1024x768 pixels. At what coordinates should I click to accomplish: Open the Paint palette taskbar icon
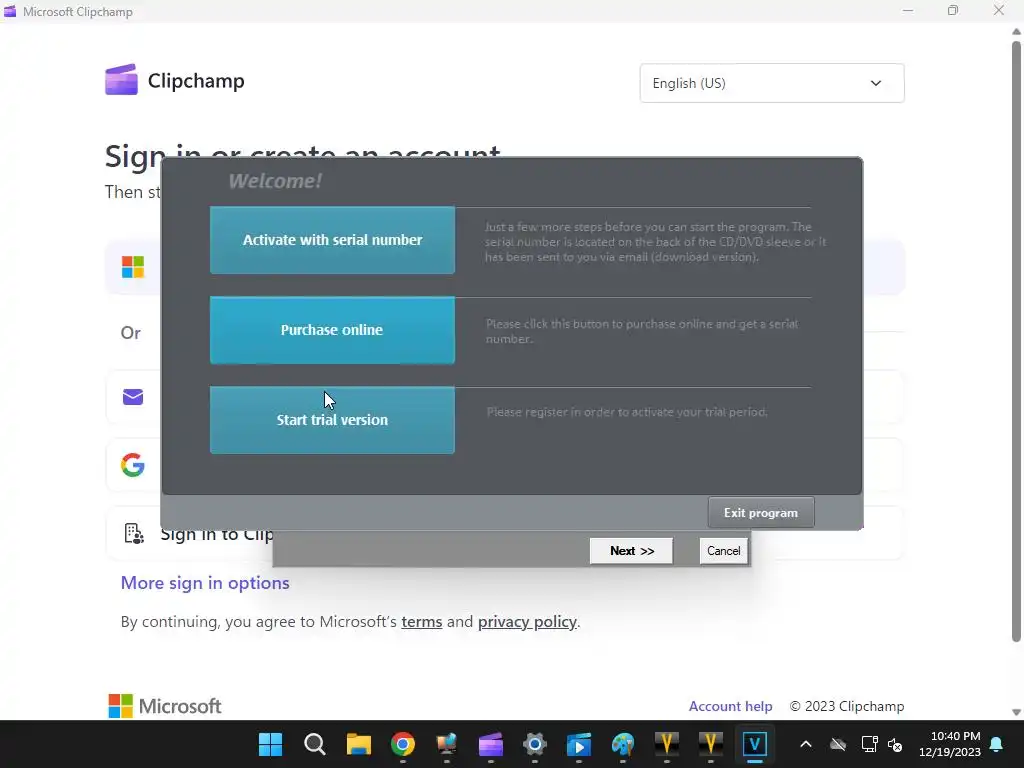click(622, 744)
